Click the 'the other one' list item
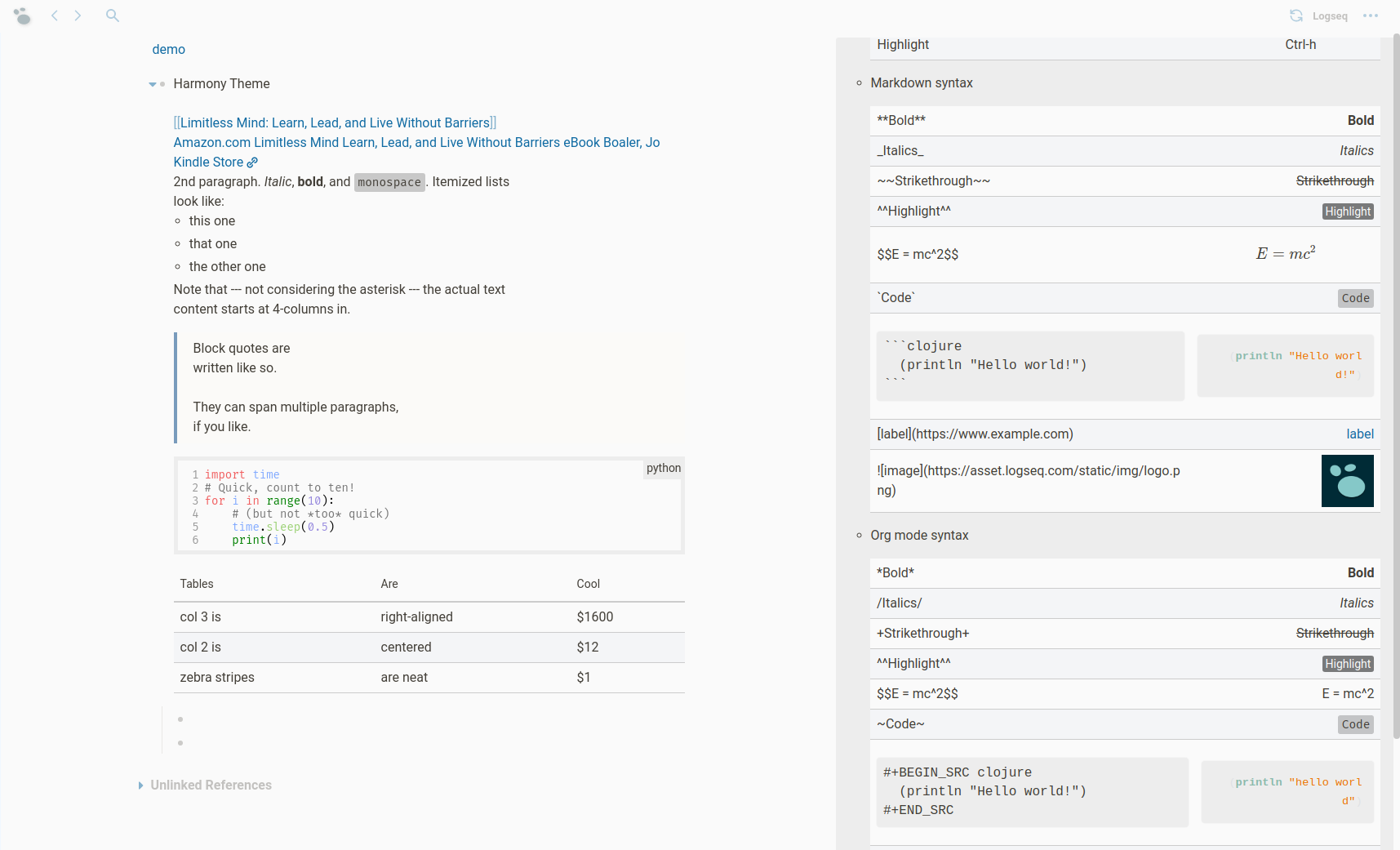Screen dimensions: 1400x850 pos(227,266)
